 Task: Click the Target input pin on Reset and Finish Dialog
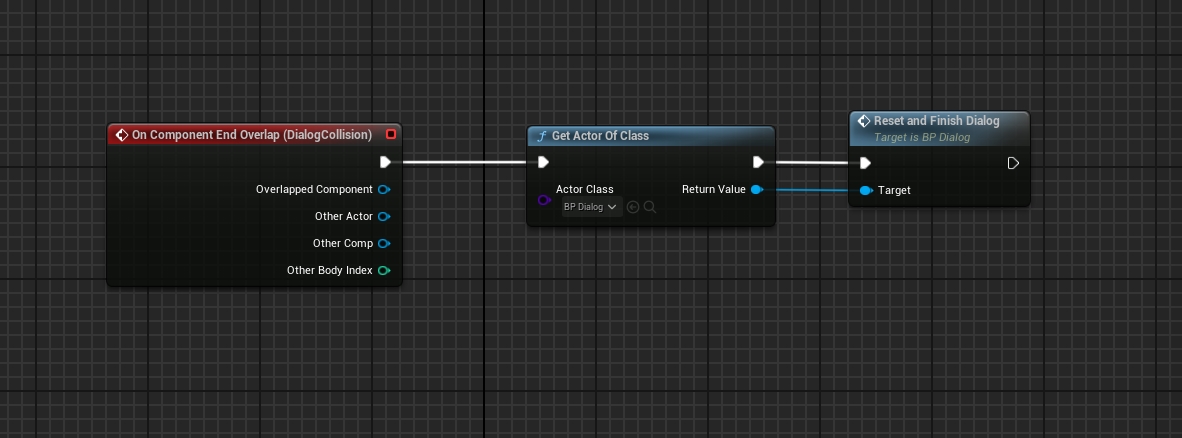(x=865, y=190)
